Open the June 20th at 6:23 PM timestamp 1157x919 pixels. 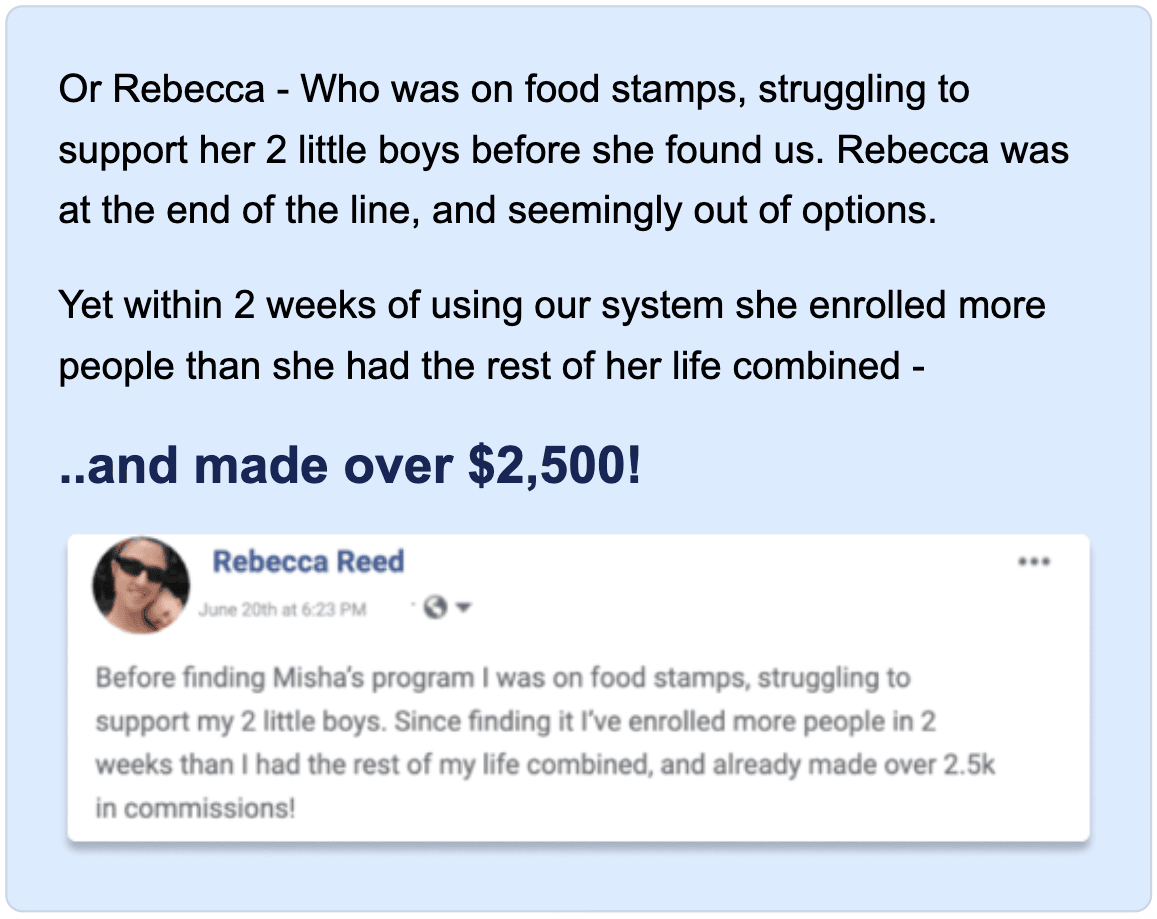tap(282, 608)
